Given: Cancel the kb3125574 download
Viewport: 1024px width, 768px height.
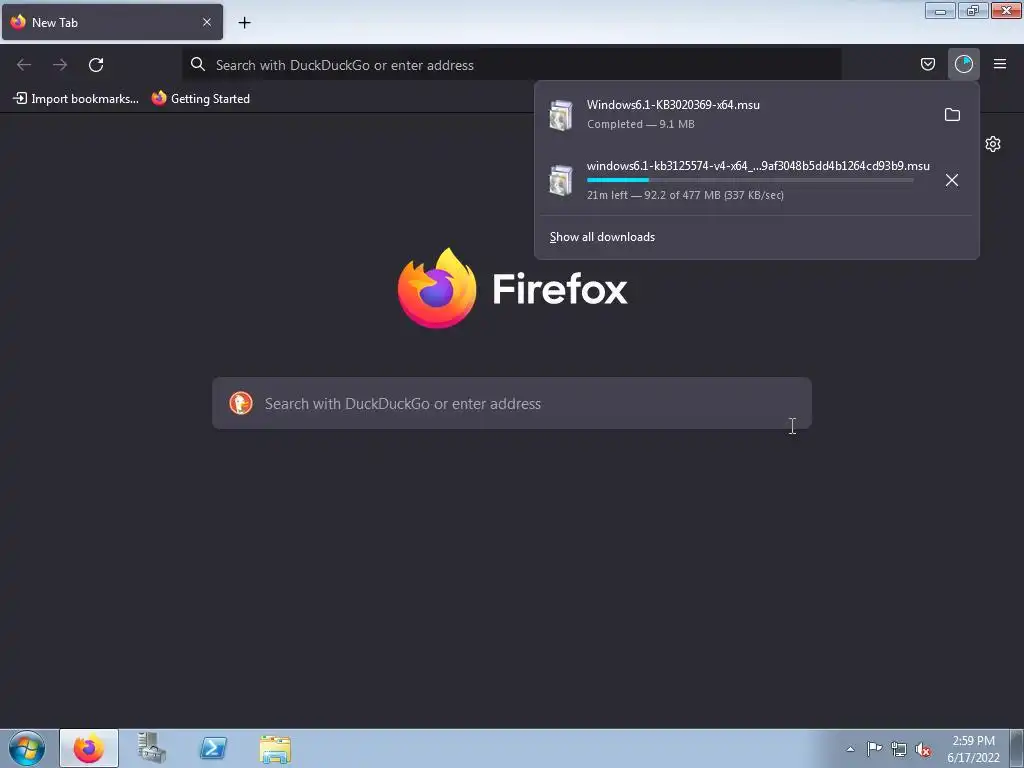Looking at the screenshot, I should [952, 180].
